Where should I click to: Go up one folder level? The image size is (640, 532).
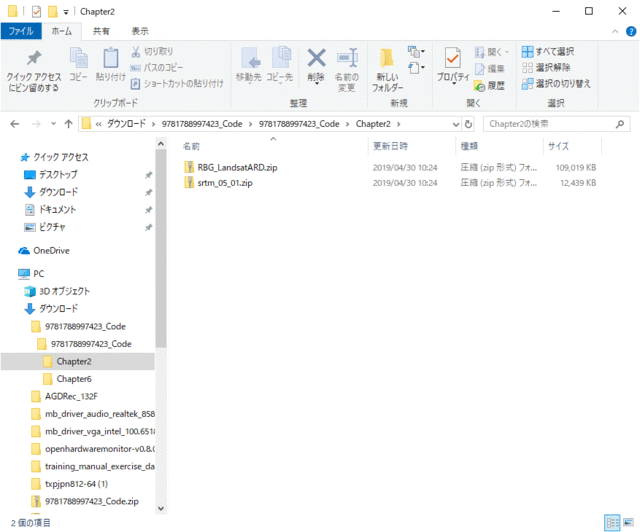click(x=67, y=124)
